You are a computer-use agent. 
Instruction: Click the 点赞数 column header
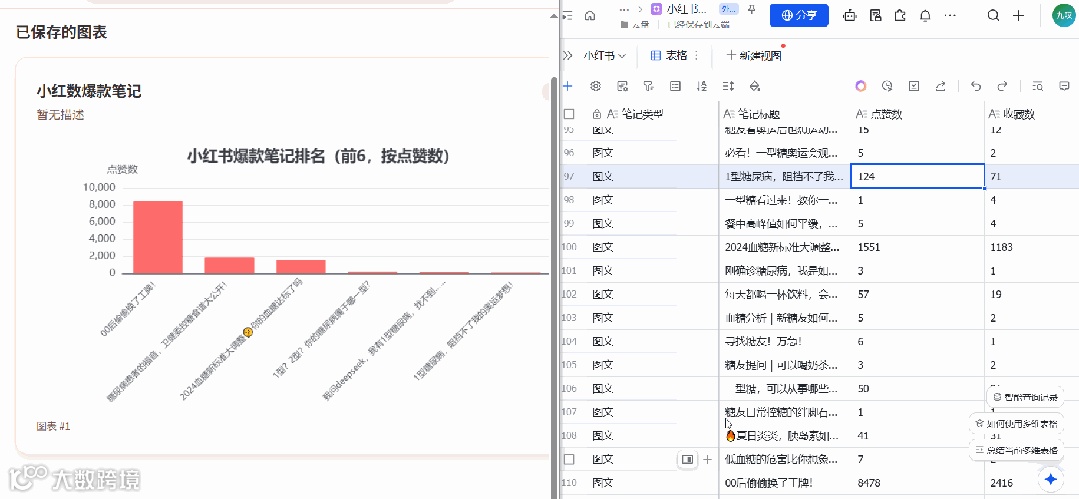[917, 114]
